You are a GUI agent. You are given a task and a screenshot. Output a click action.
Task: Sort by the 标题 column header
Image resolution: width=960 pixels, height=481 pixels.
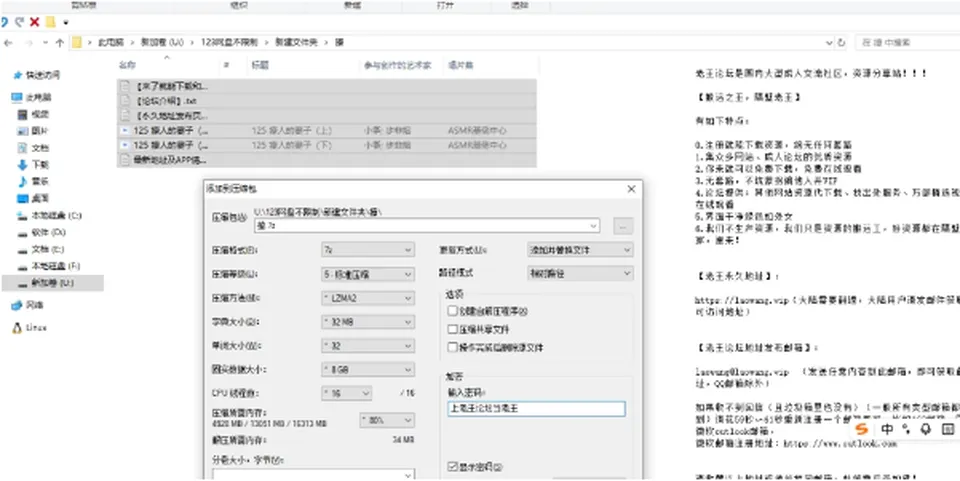pyautogui.click(x=260, y=65)
